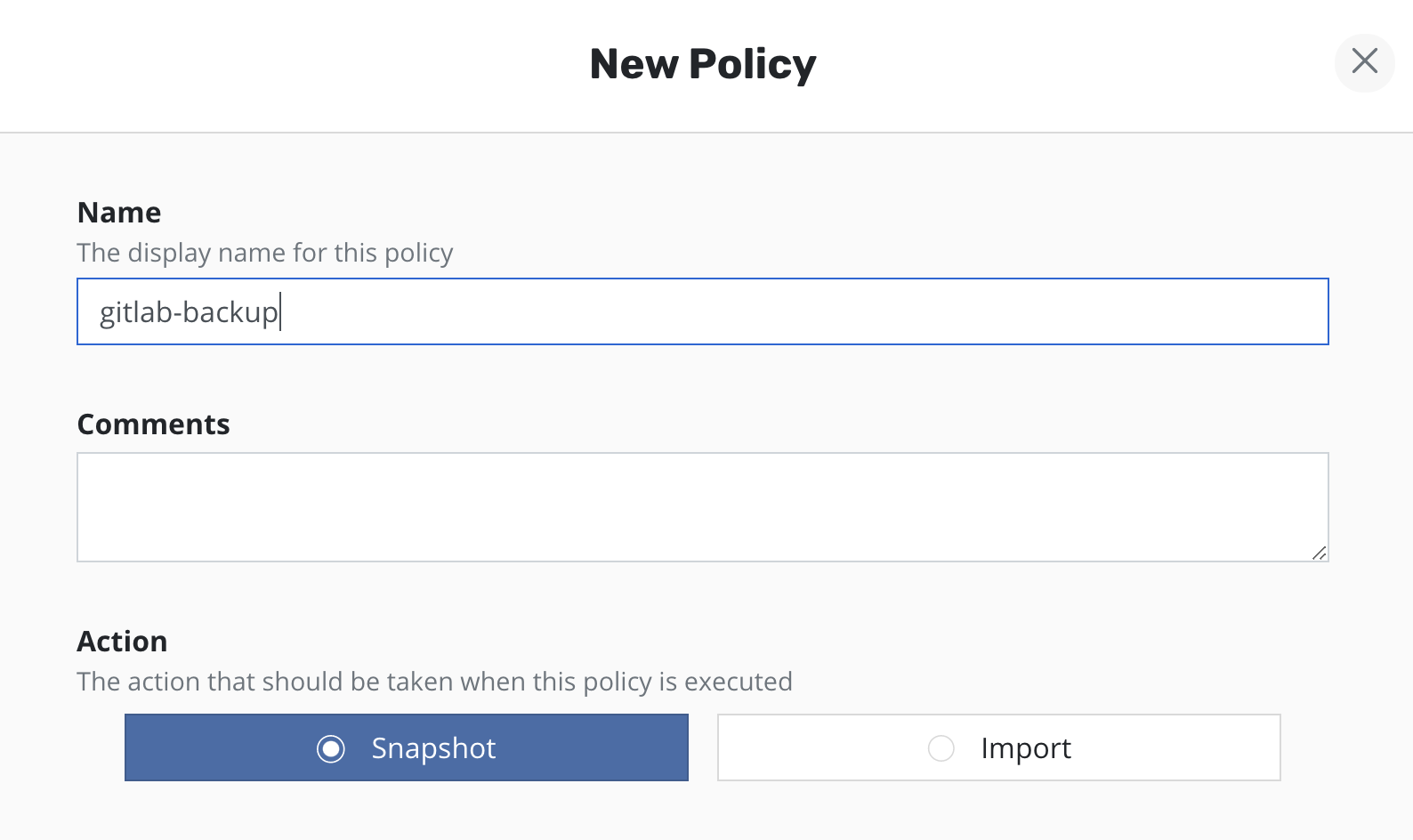1413x840 pixels.
Task: Expand the Comments text area using its handle
Action: point(1320,554)
